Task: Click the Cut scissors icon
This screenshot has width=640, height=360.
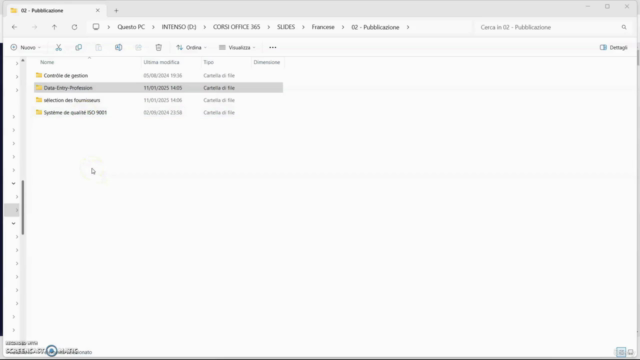Action: 58,48
